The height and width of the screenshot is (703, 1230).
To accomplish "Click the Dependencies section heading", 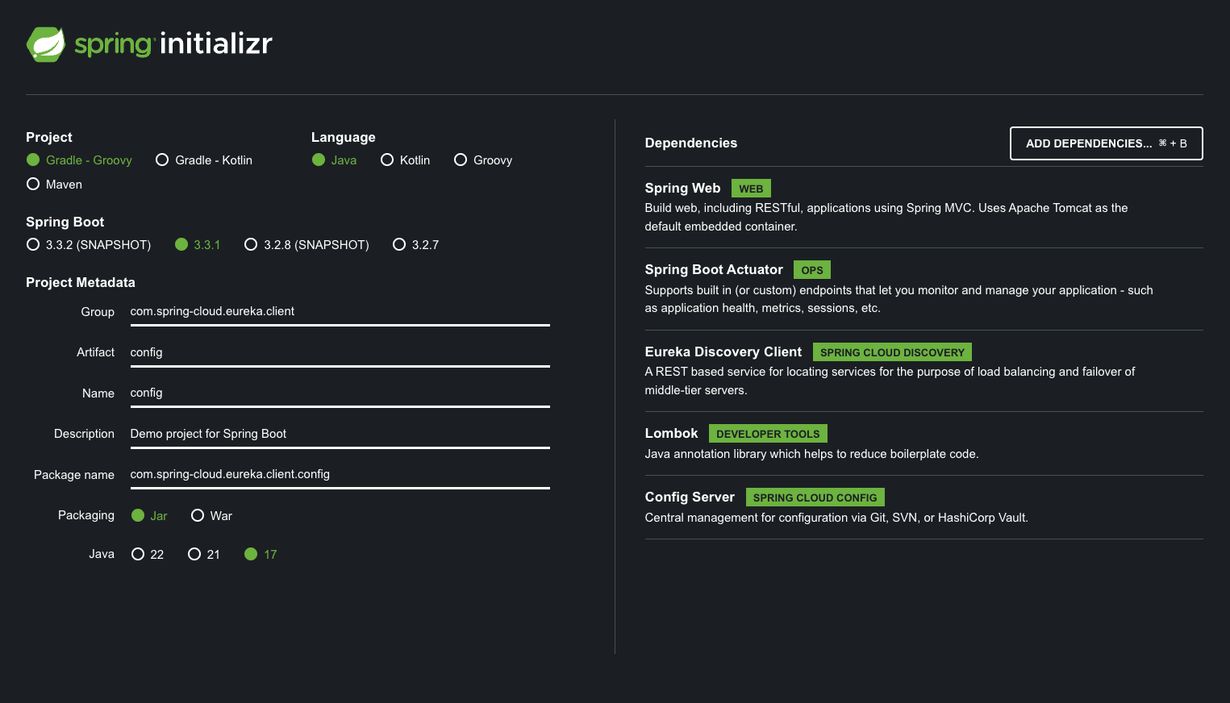I will click(x=691, y=143).
